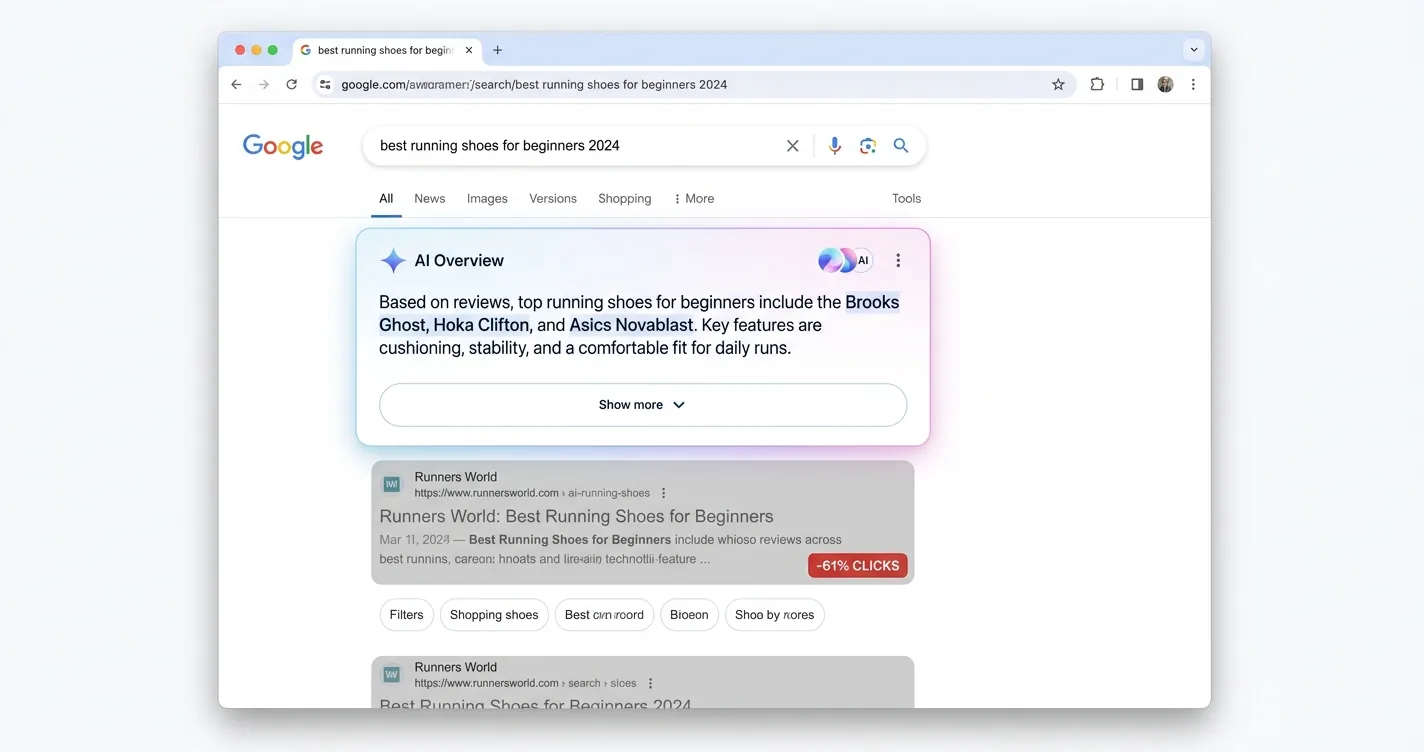Select the active browser tab title
Viewport: 1424px width, 752px height.
point(385,50)
